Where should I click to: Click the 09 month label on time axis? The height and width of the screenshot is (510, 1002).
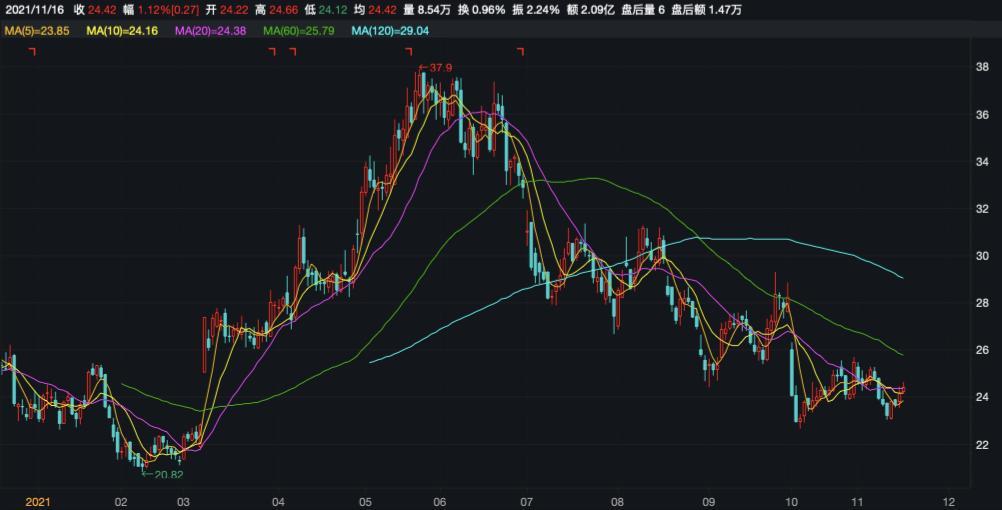[x=709, y=501]
